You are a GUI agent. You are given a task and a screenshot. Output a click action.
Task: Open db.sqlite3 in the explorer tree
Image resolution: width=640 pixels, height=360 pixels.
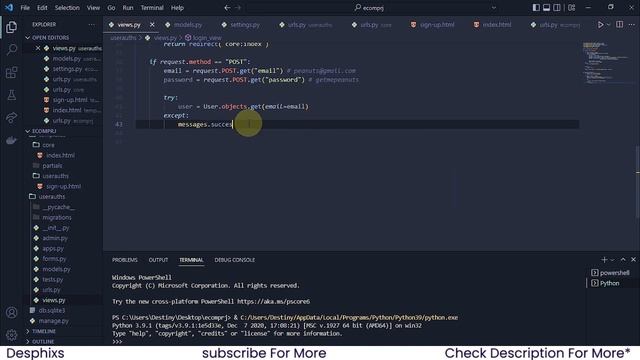tap(52, 310)
